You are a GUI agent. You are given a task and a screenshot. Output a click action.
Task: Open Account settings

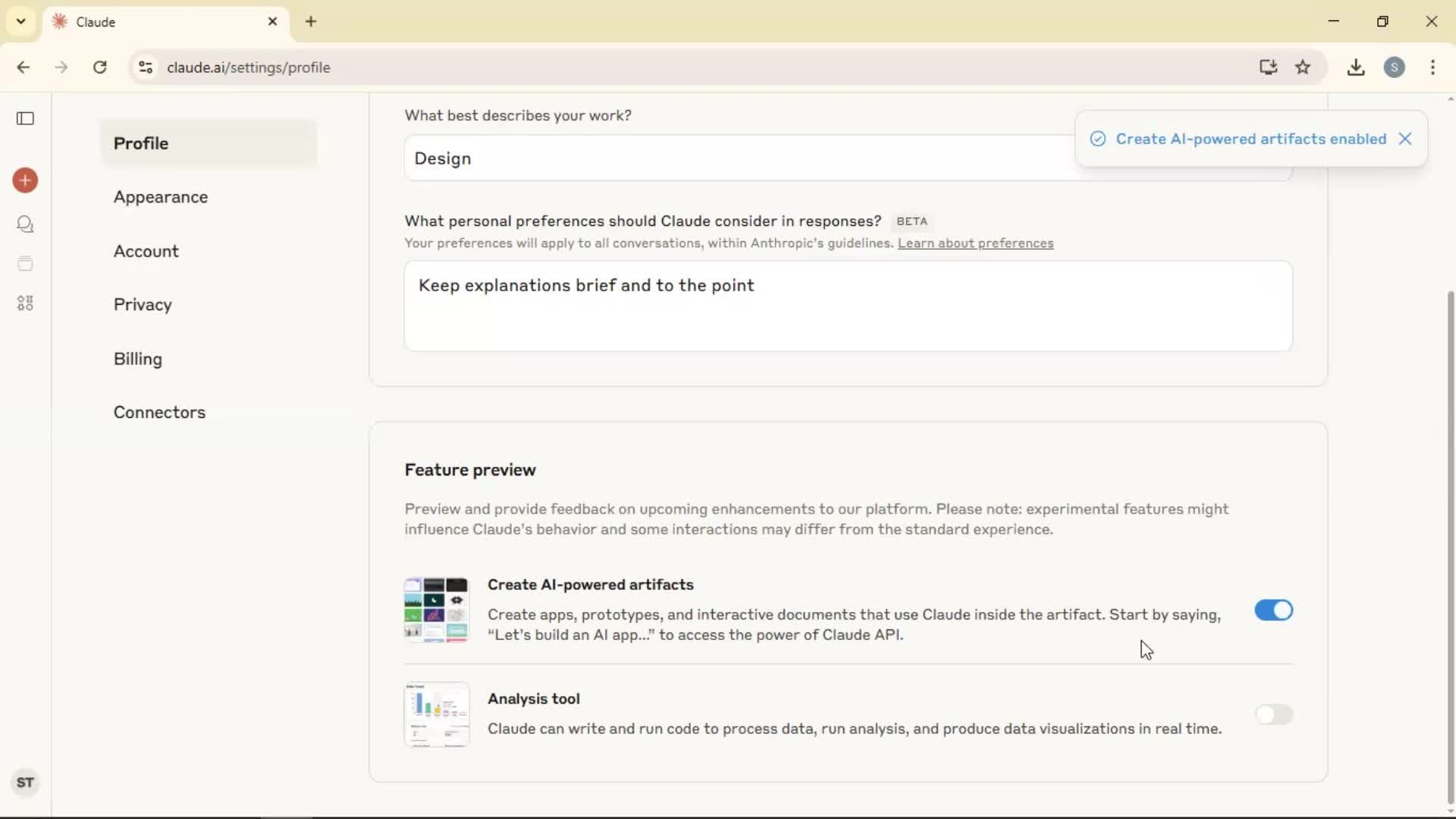click(x=146, y=251)
